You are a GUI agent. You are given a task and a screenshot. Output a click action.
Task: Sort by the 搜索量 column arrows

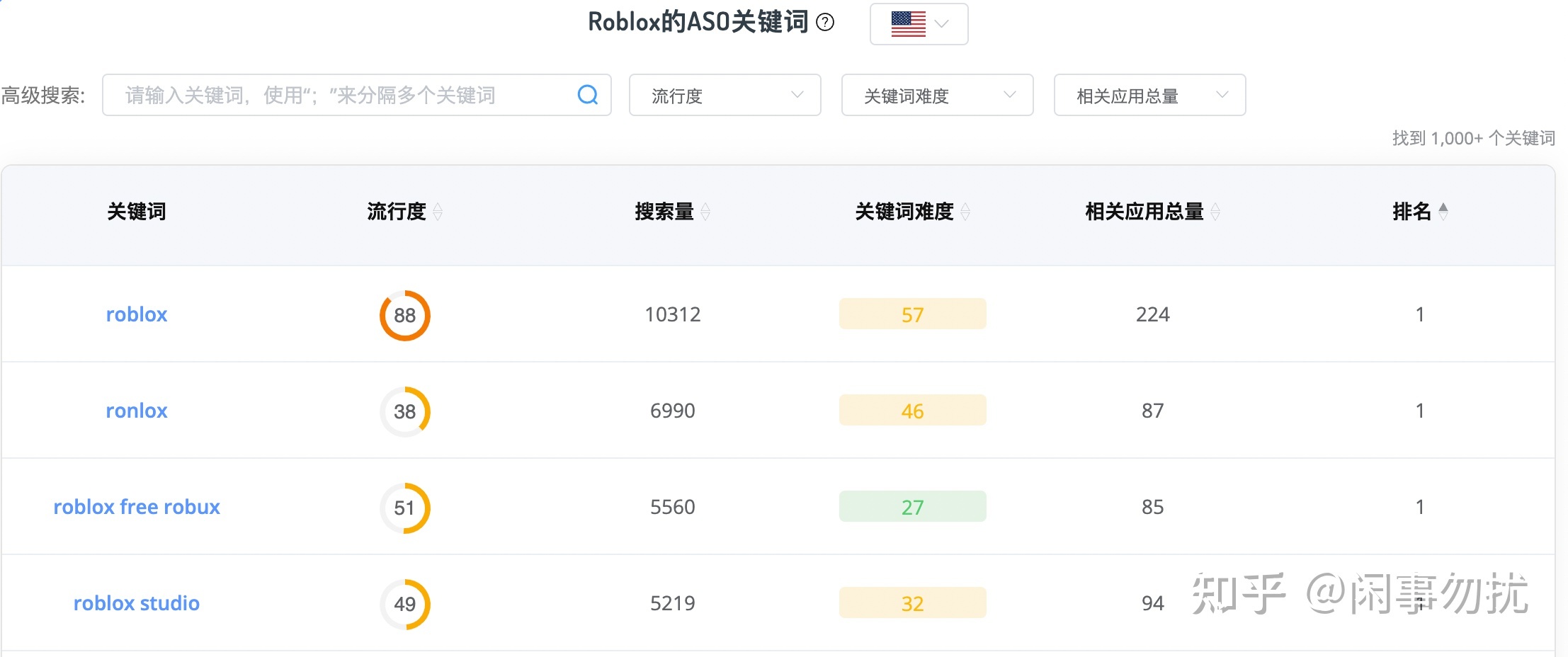(x=705, y=212)
